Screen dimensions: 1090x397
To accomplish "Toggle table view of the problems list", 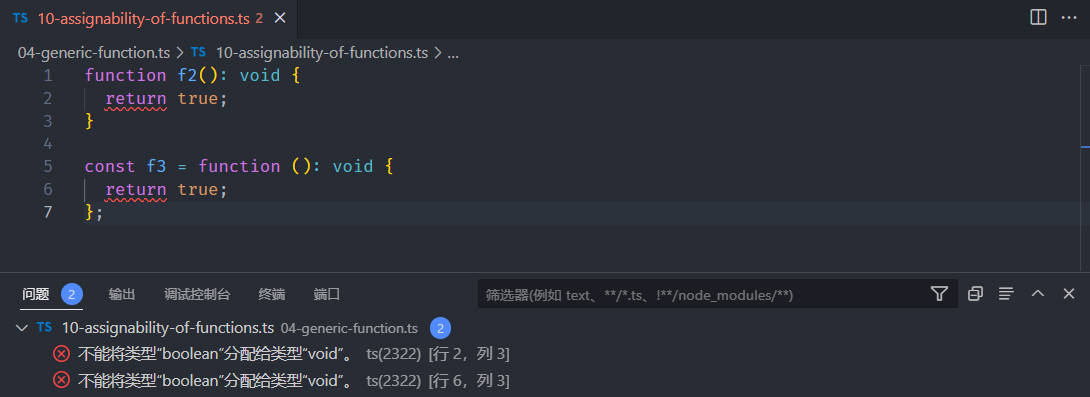I will click(x=1006, y=294).
